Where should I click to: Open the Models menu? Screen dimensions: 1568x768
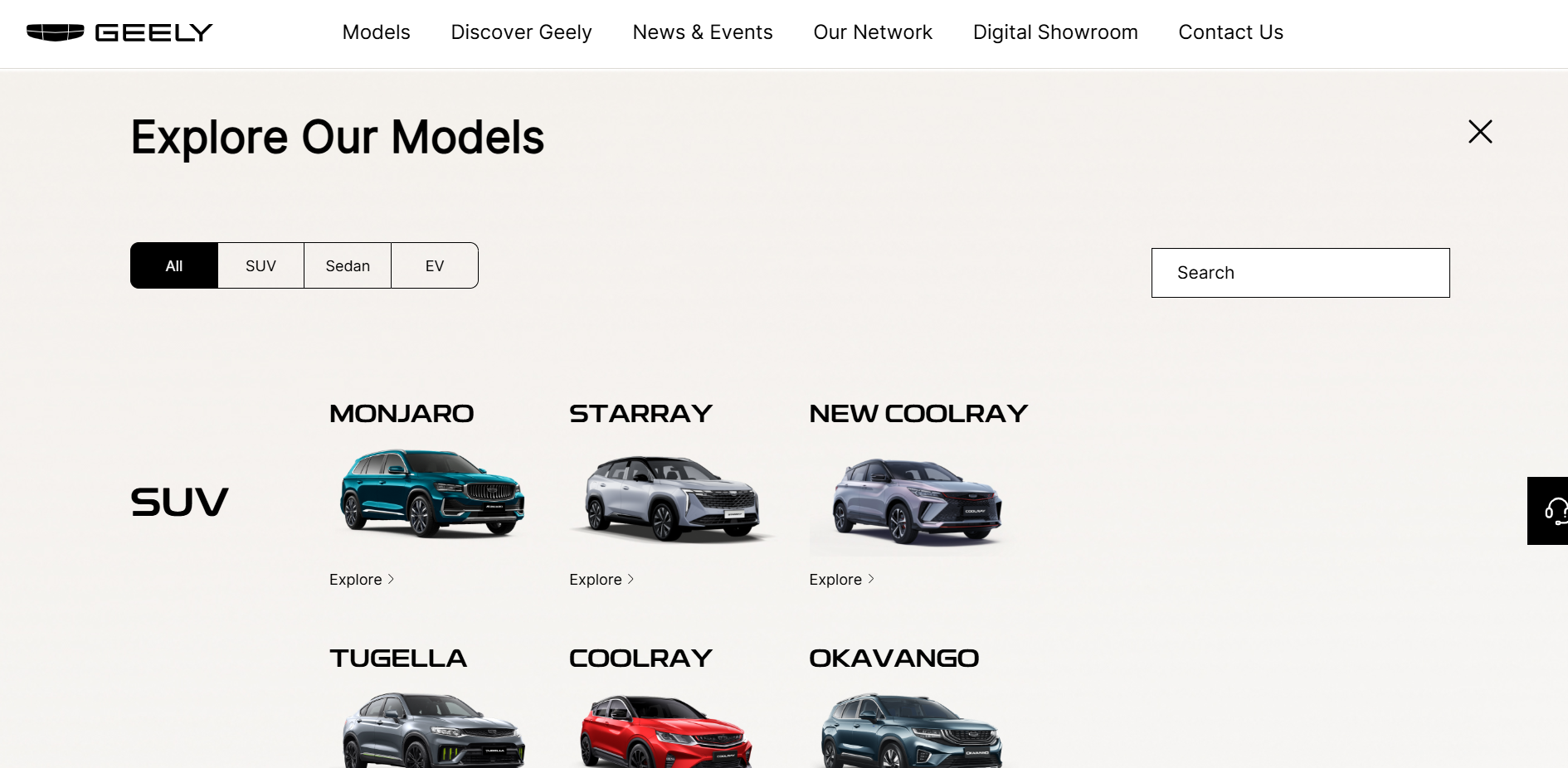(x=377, y=32)
